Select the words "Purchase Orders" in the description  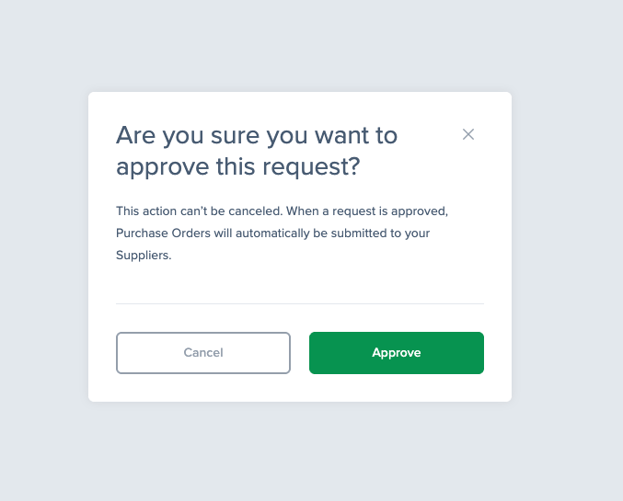point(163,233)
